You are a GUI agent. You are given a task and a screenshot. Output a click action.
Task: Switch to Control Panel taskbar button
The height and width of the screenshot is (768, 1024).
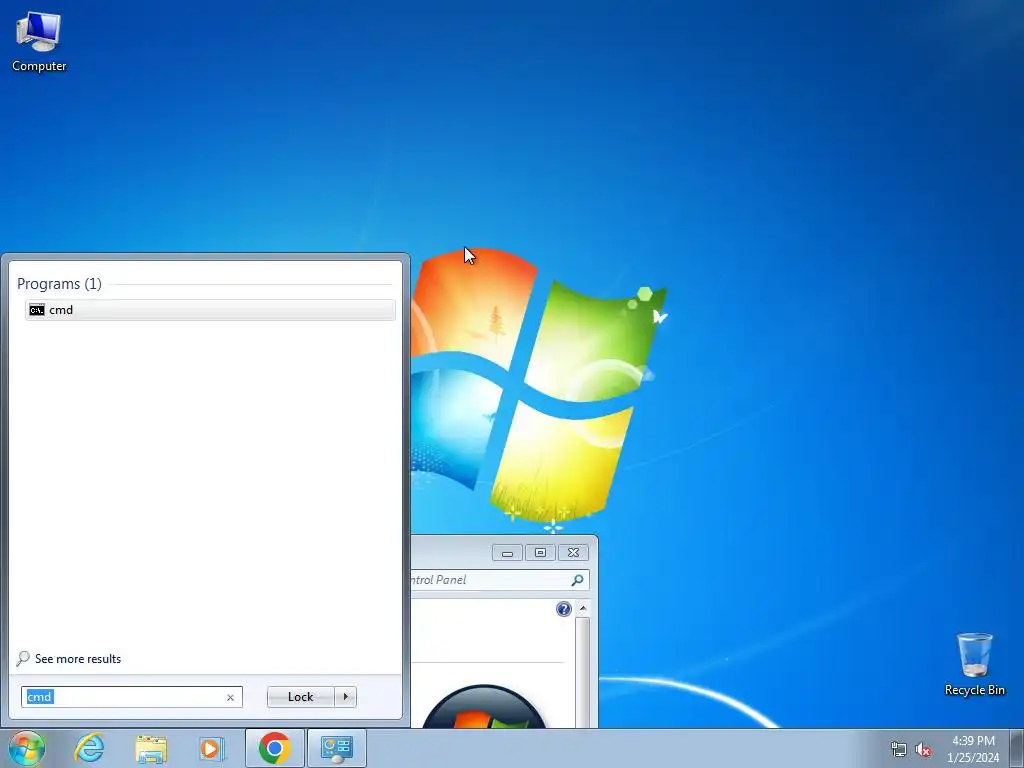[x=336, y=748]
